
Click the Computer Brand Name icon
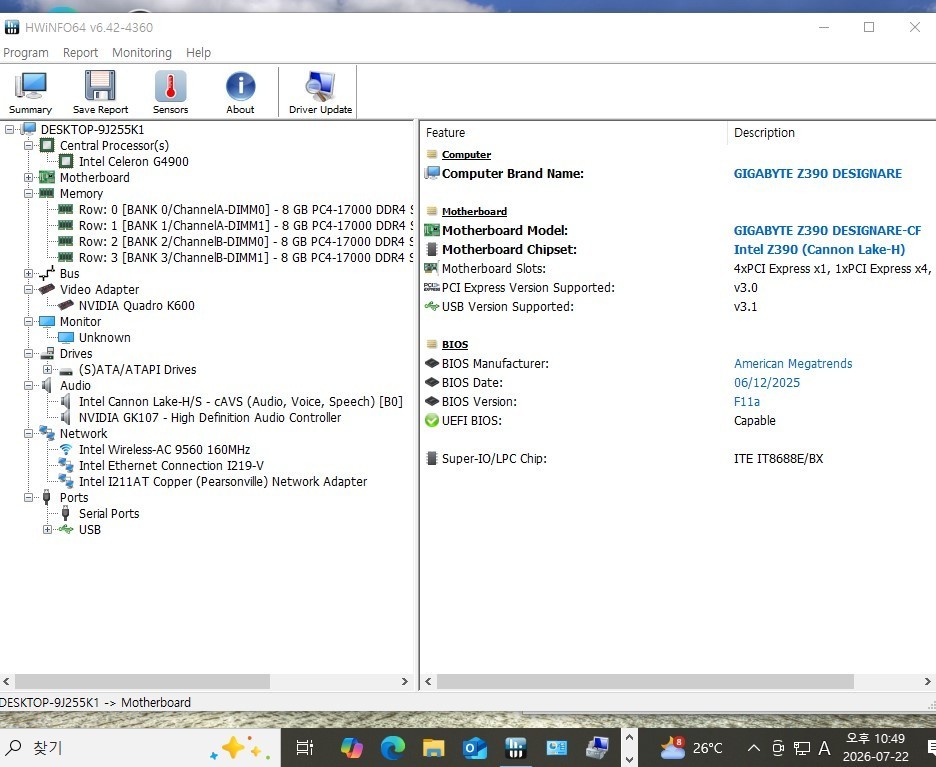[x=432, y=173]
